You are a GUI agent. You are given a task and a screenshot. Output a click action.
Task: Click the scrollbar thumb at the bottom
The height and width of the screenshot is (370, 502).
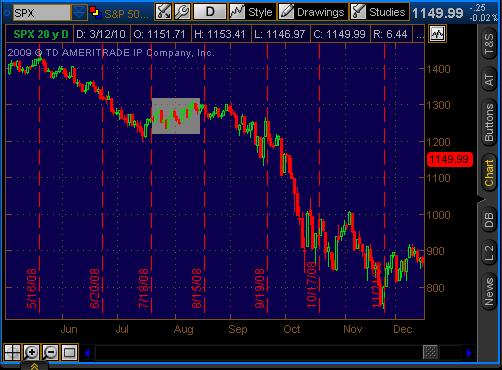coord(430,352)
